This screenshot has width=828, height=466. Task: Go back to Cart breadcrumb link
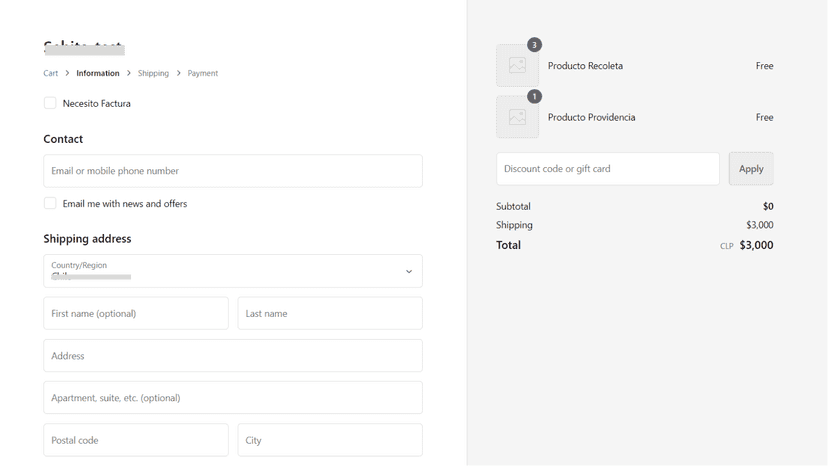tap(51, 73)
